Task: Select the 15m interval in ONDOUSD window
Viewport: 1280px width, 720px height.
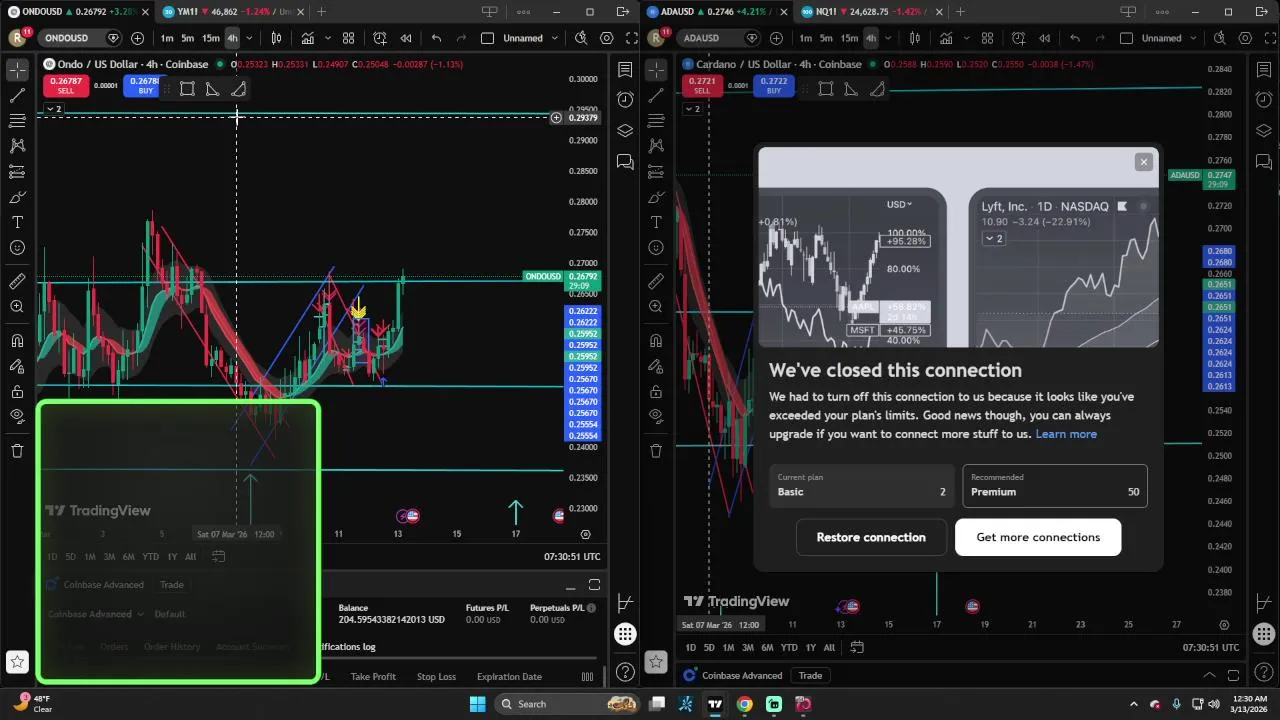Action: [x=210, y=38]
